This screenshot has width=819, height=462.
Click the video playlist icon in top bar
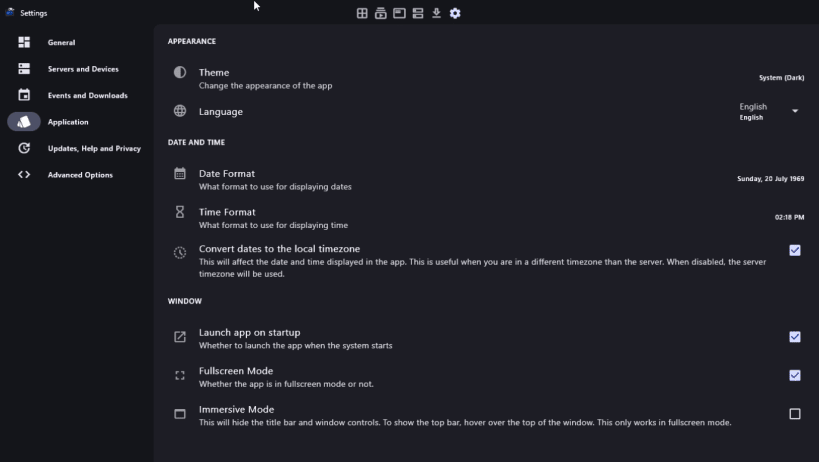pos(381,13)
